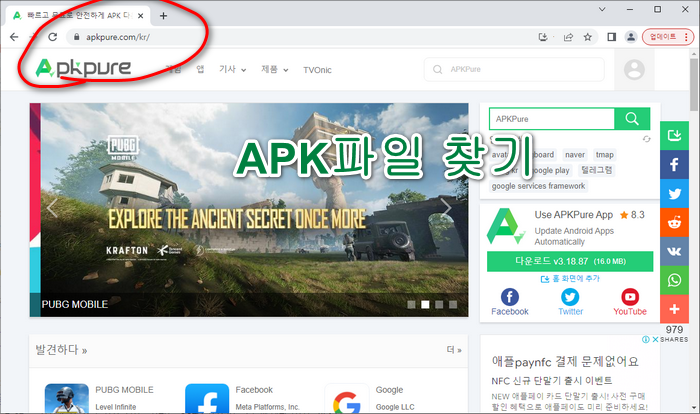Select the 텔레그램 search tag
Screen dimensions: 700x414
596,170
